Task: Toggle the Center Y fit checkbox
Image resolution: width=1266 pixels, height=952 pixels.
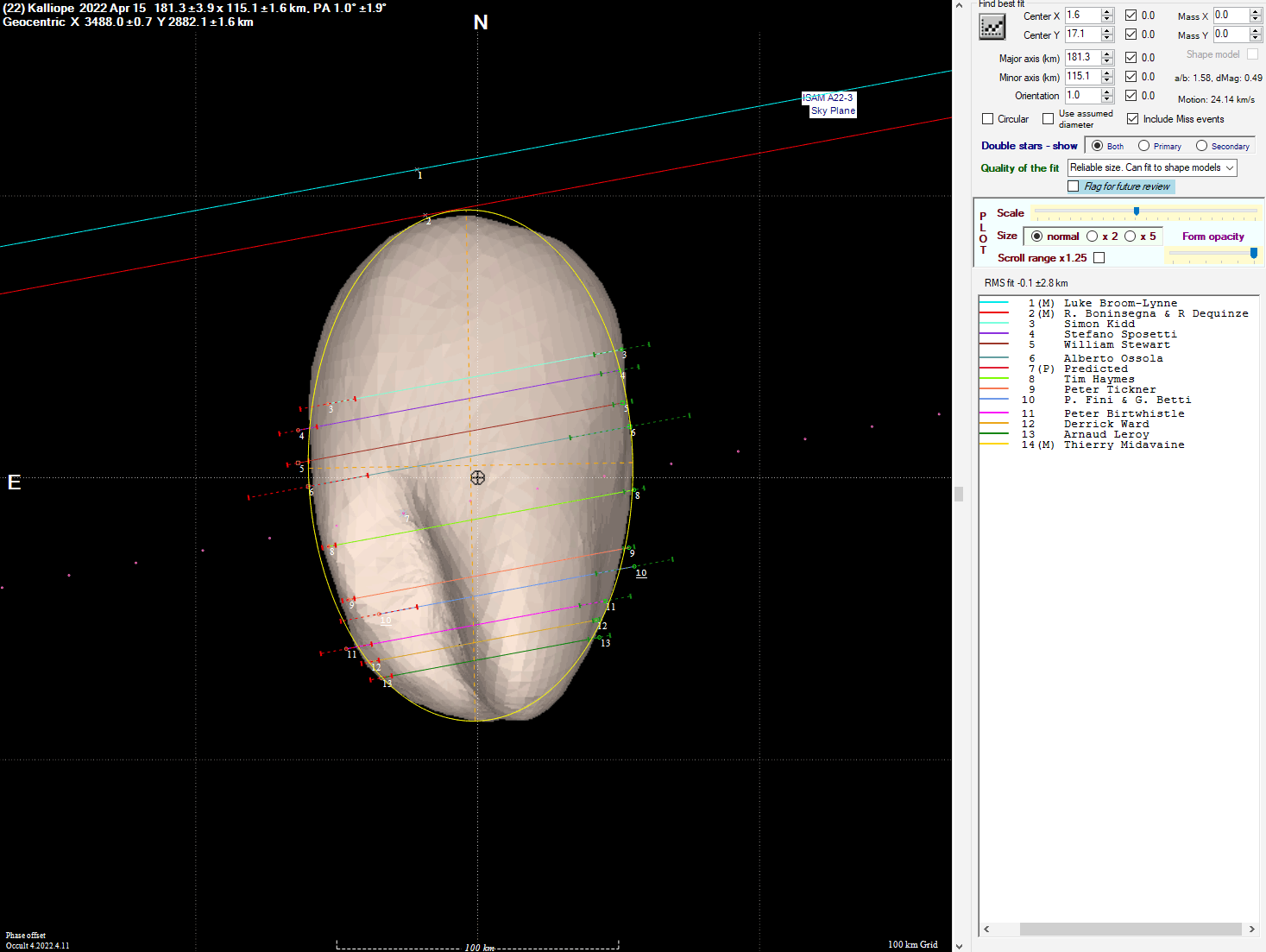Action: pyautogui.click(x=1131, y=35)
